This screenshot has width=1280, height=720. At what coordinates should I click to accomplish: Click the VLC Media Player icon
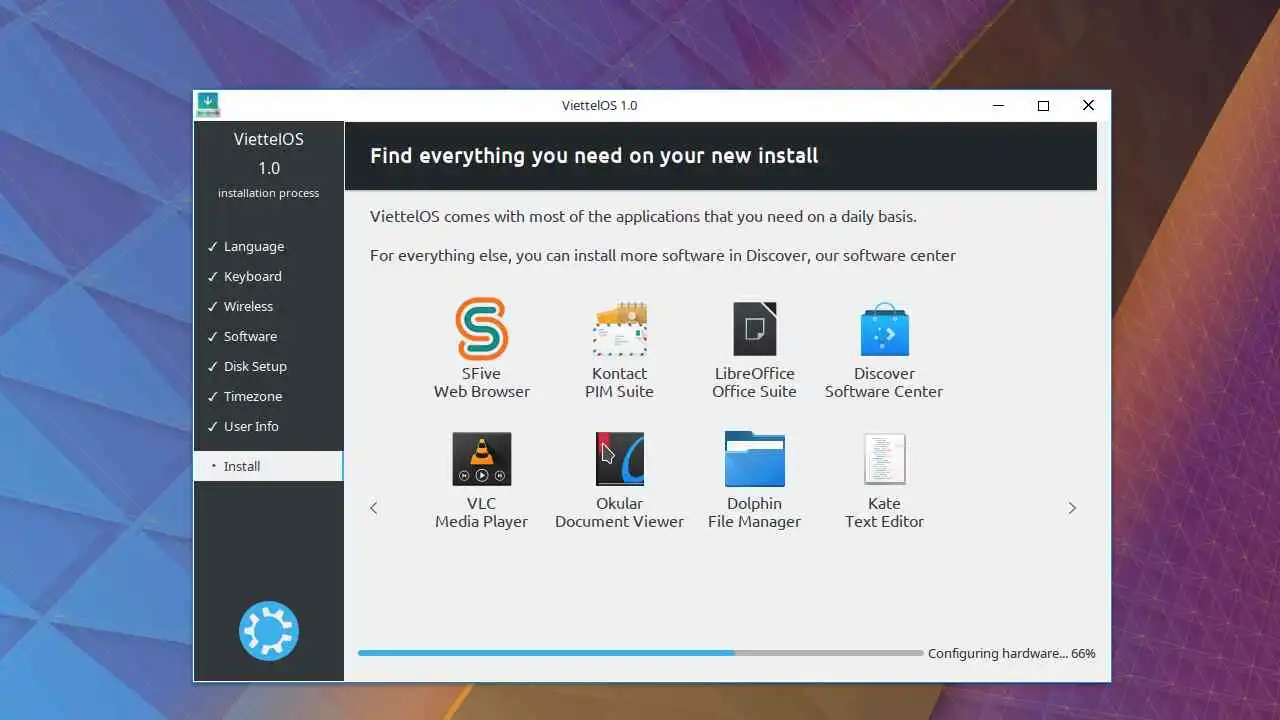482,459
